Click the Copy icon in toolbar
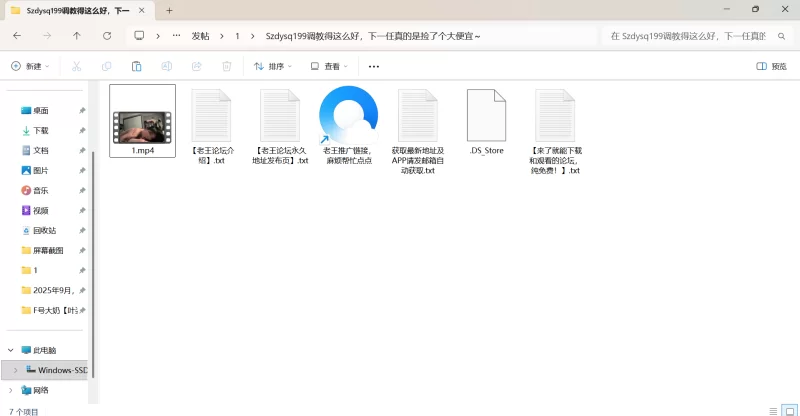The width and height of the screenshot is (800, 416). coord(106,66)
